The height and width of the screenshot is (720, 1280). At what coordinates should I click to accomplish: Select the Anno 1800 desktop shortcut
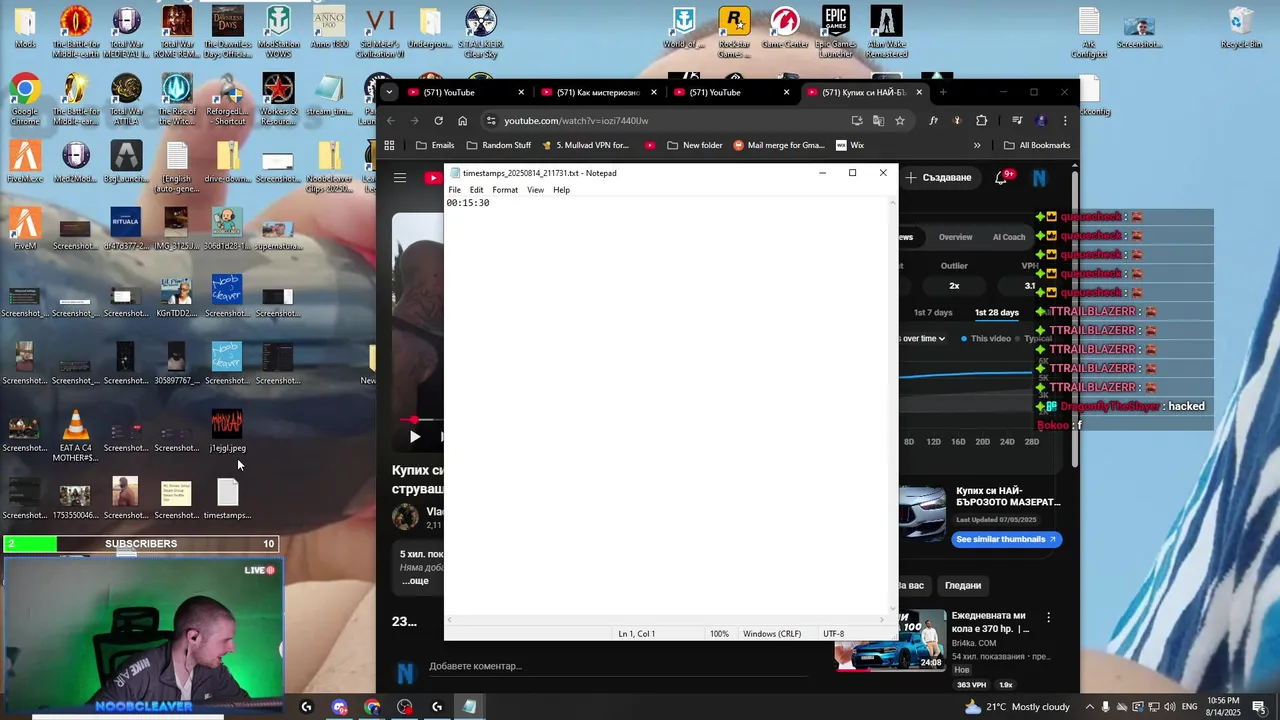pyautogui.click(x=329, y=27)
